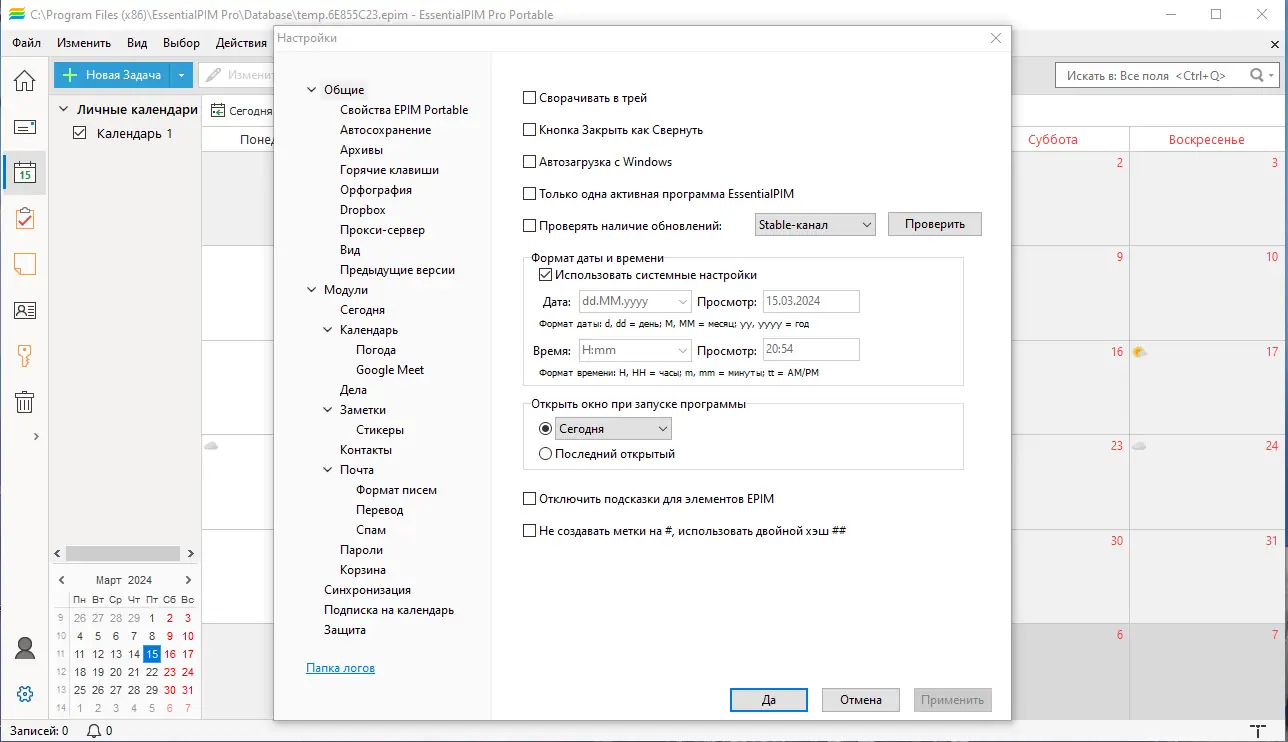Select the Сегодня startup radio button
Image resolution: width=1288 pixels, height=742 pixels.
point(546,429)
